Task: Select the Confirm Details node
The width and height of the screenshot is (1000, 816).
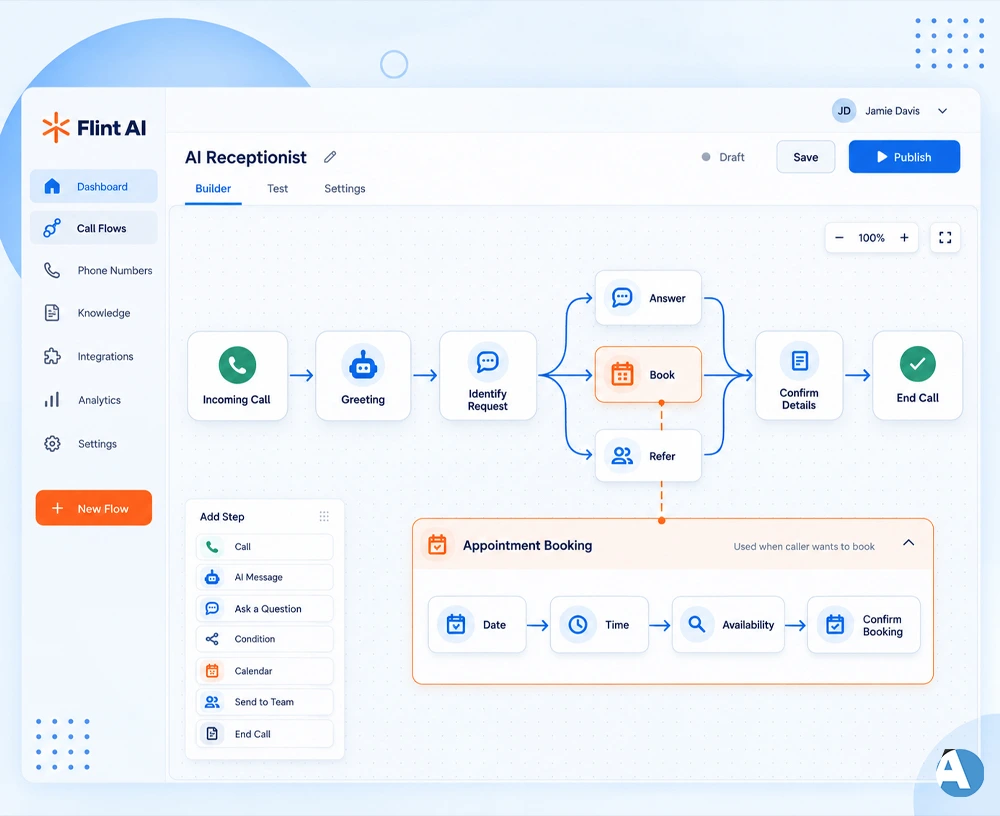Action: [799, 375]
